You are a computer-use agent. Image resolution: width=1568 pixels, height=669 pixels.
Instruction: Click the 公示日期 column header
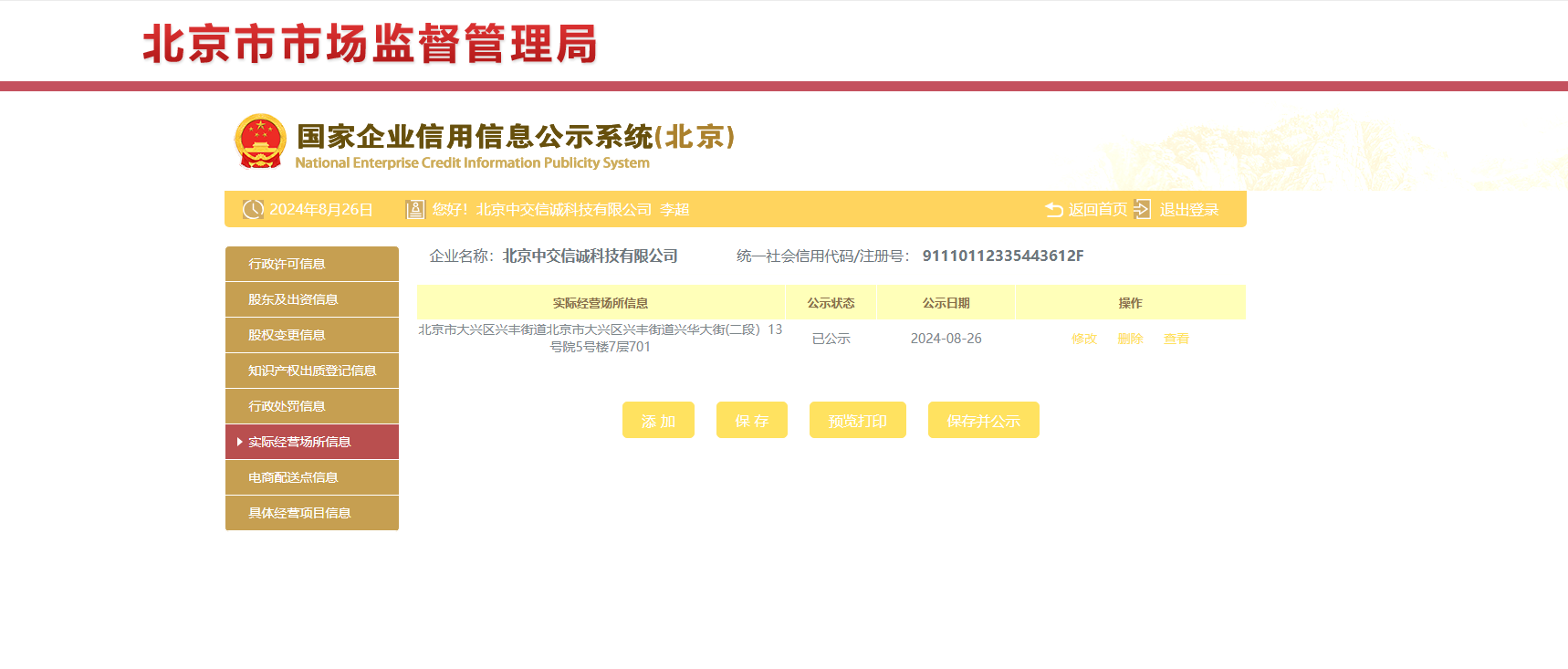(946, 302)
